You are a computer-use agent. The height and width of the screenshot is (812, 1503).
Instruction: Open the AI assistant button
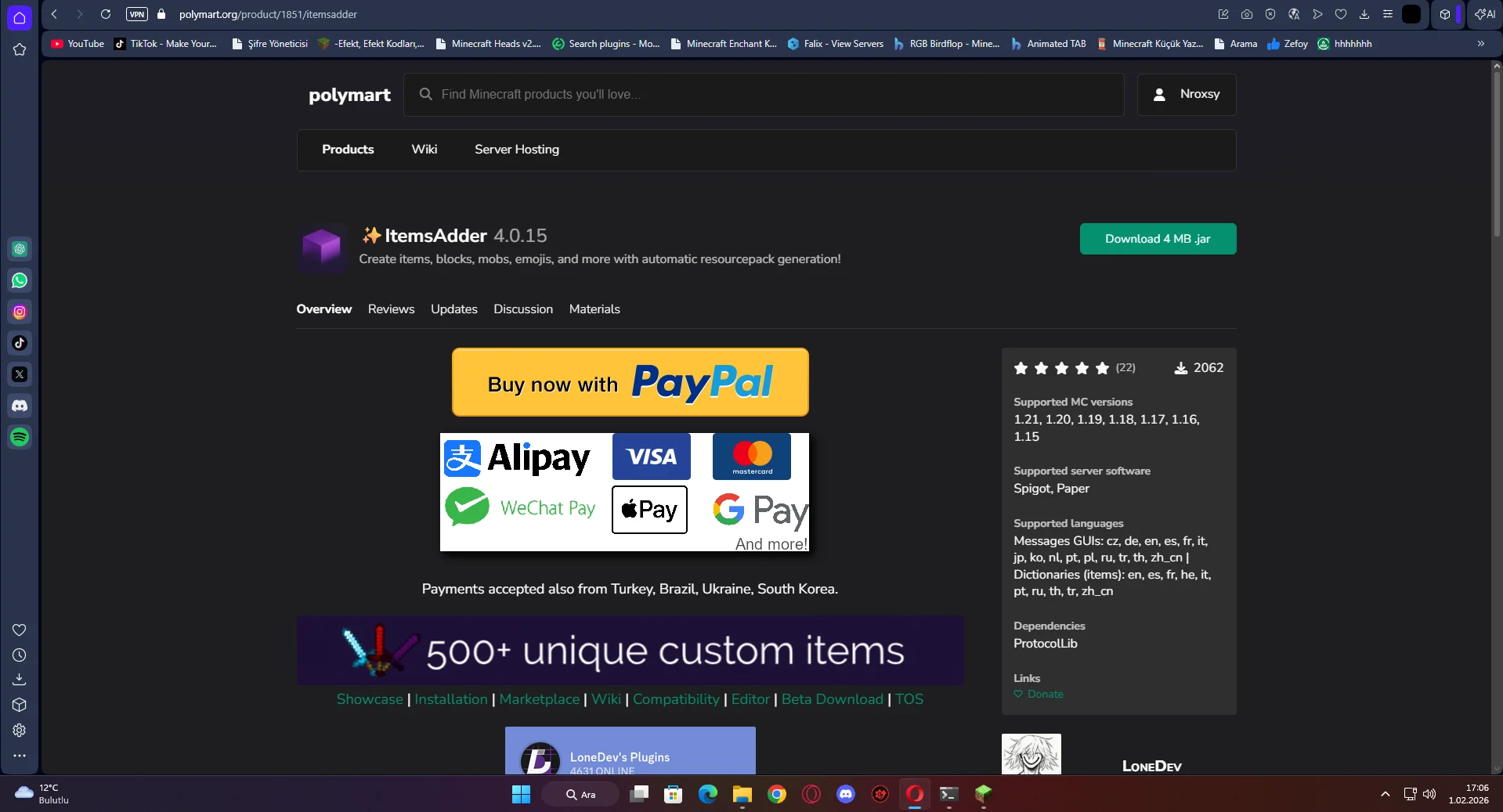coord(1485,14)
